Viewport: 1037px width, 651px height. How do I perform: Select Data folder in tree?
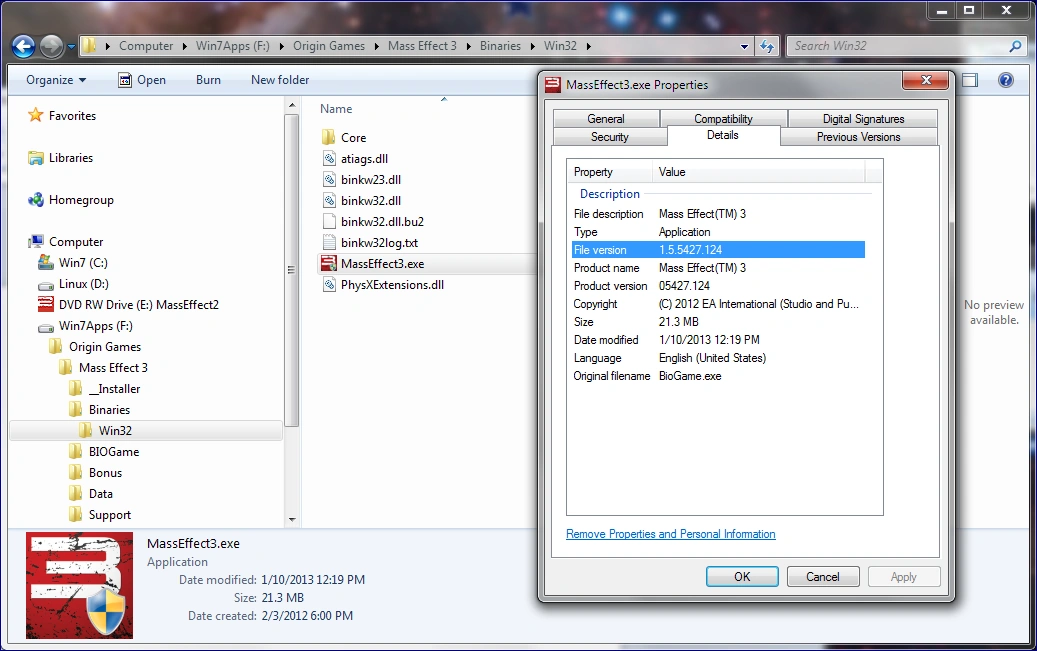pyautogui.click(x=91, y=494)
